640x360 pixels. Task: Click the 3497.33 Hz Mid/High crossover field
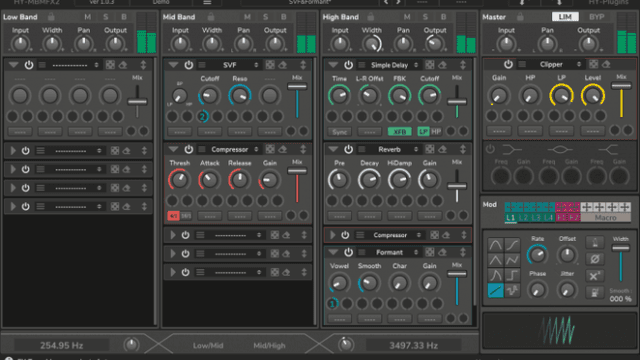click(x=413, y=345)
